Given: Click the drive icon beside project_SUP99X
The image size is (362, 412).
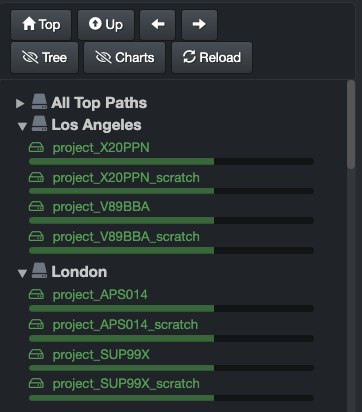Looking at the screenshot, I should tap(36, 354).
